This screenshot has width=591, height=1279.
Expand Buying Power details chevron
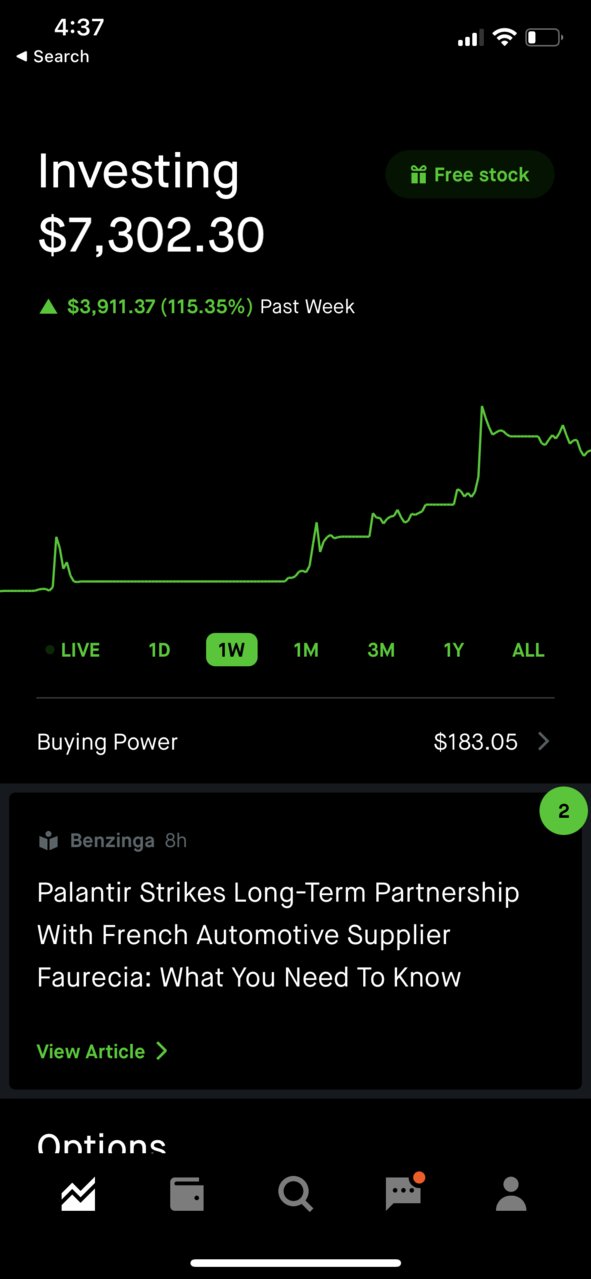coord(544,741)
